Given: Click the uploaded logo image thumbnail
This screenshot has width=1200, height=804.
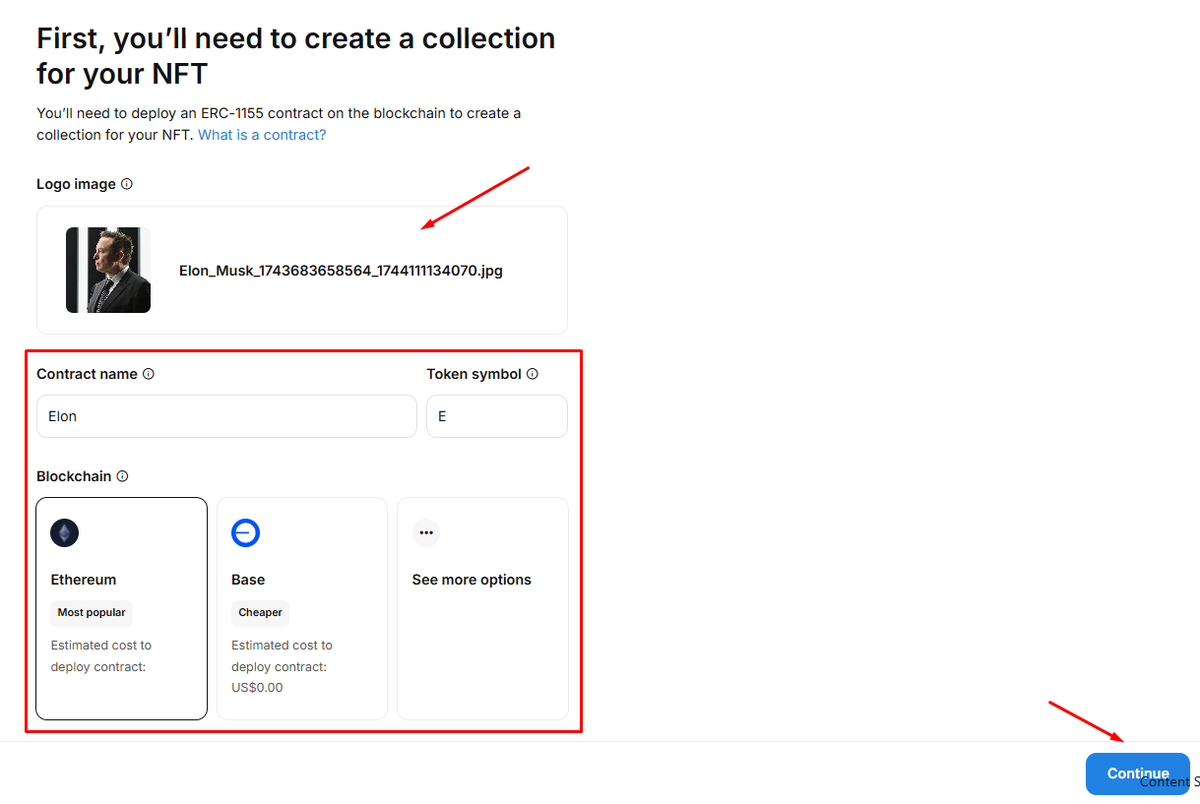Looking at the screenshot, I should (x=108, y=270).
